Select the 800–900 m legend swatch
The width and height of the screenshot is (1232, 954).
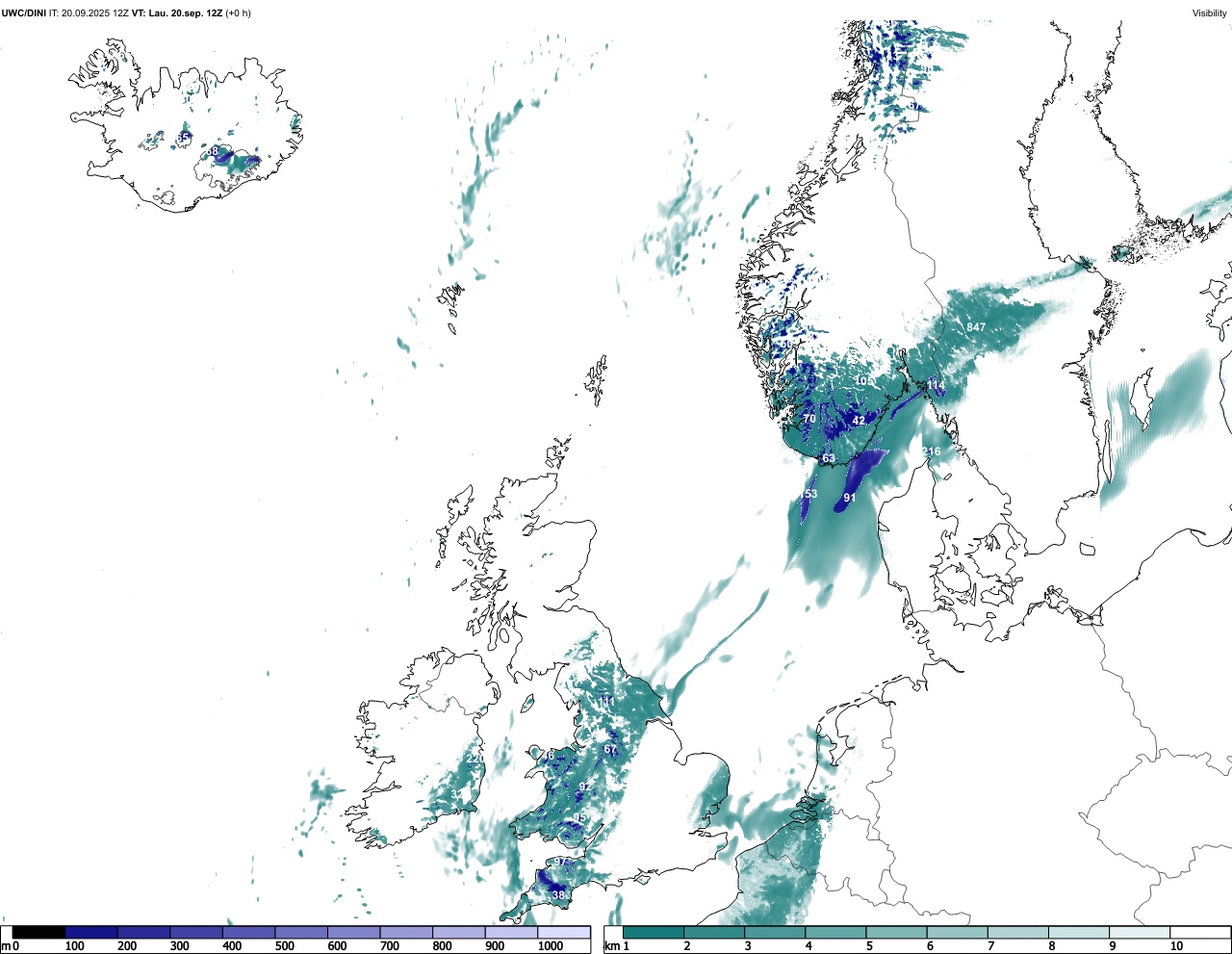pyautogui.click(x=458, y=932)
